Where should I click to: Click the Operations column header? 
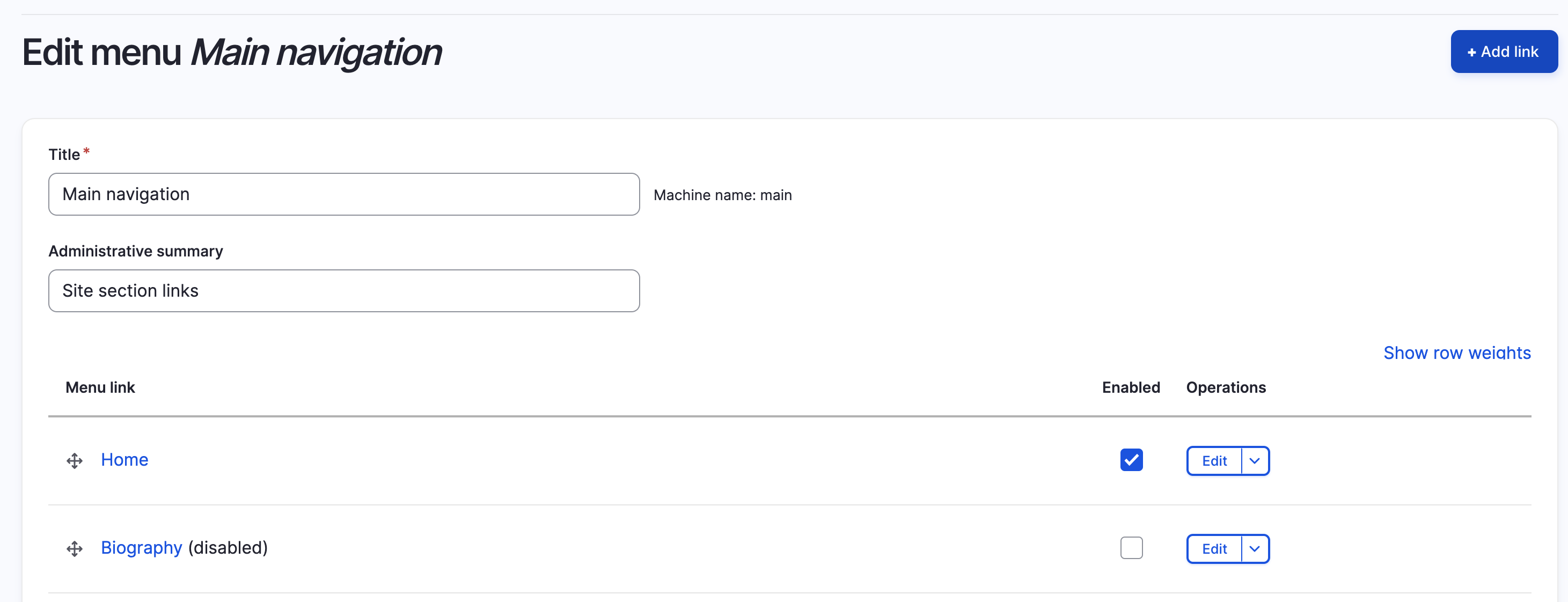[x=1225, y=388]
